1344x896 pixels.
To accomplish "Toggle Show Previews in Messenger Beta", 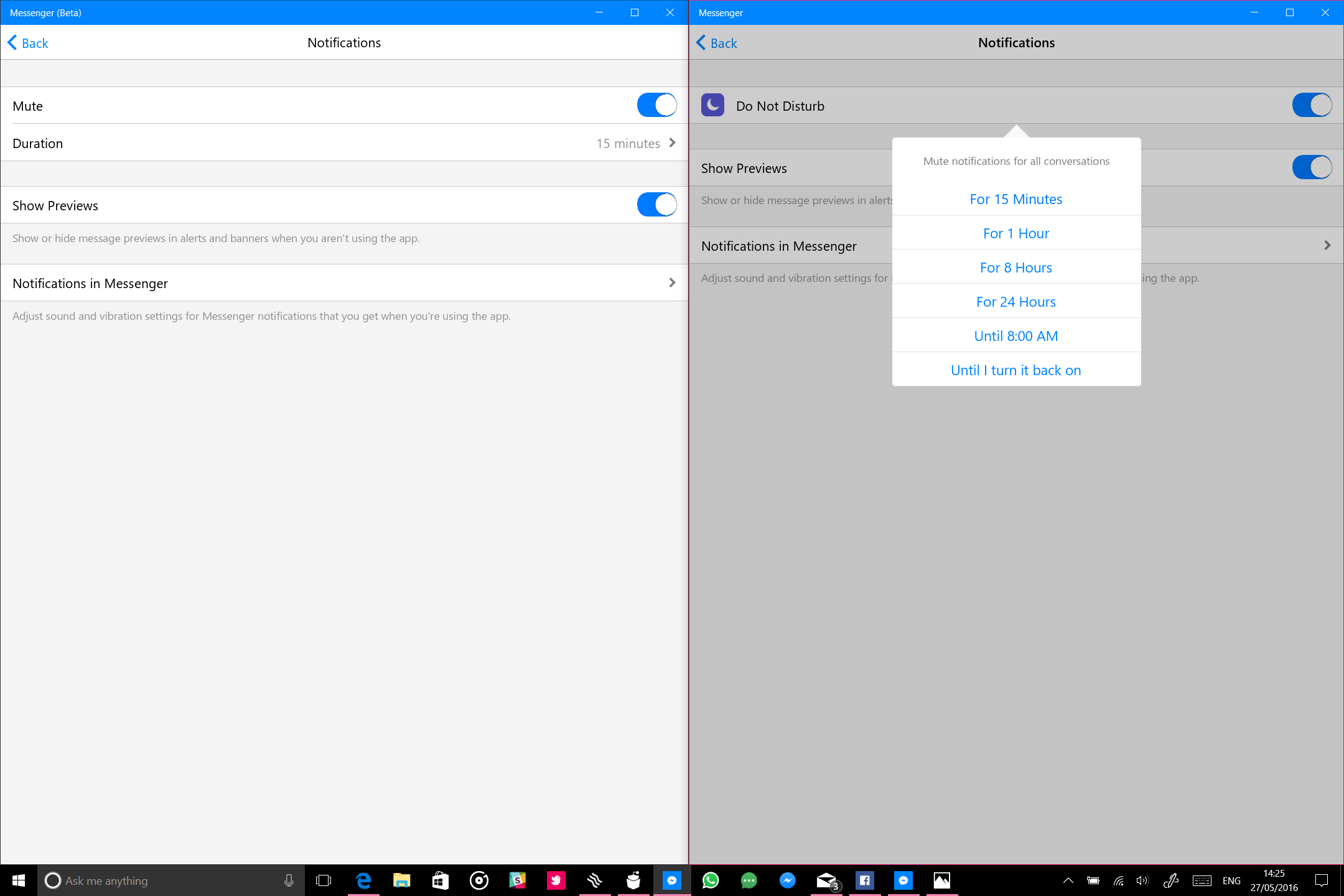I will (x=656, y=205).
